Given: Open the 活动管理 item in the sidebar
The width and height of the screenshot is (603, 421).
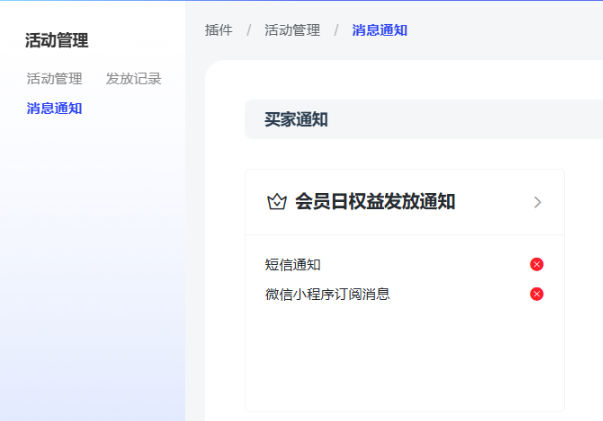Looking at the screenshot, I should tap(54, 79).
